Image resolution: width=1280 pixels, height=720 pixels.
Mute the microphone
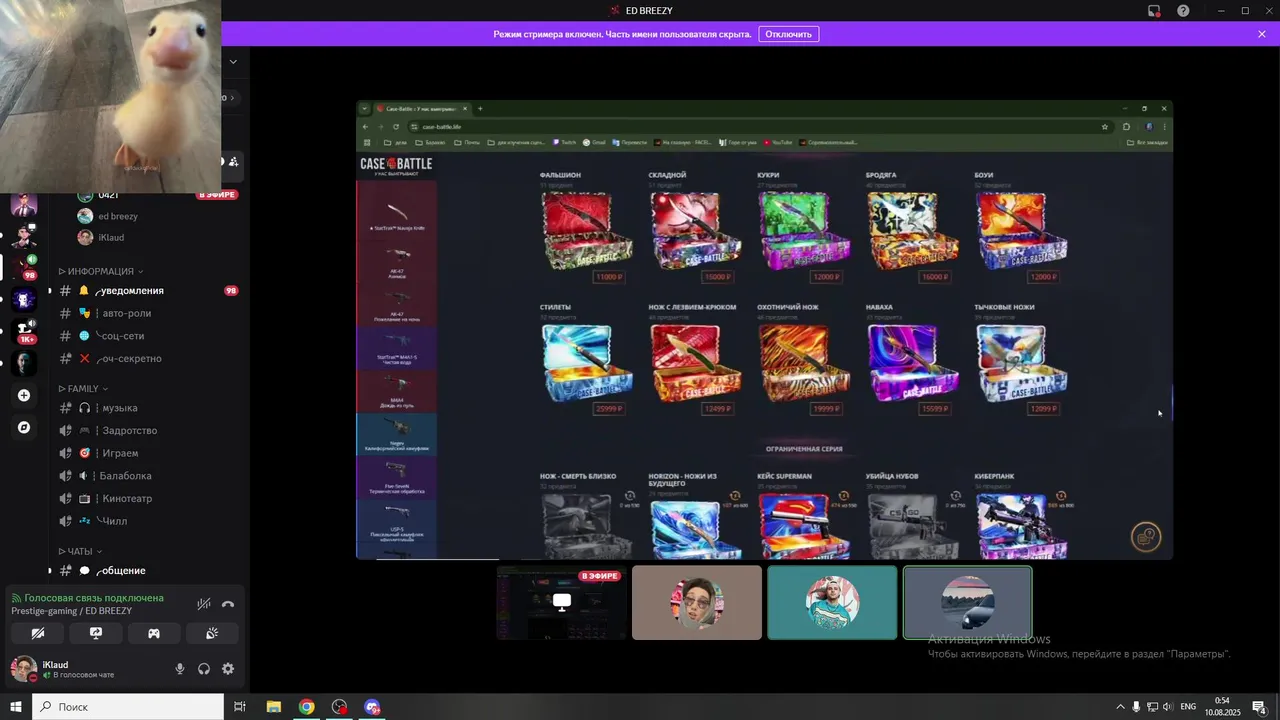click(x=180, y=669)
